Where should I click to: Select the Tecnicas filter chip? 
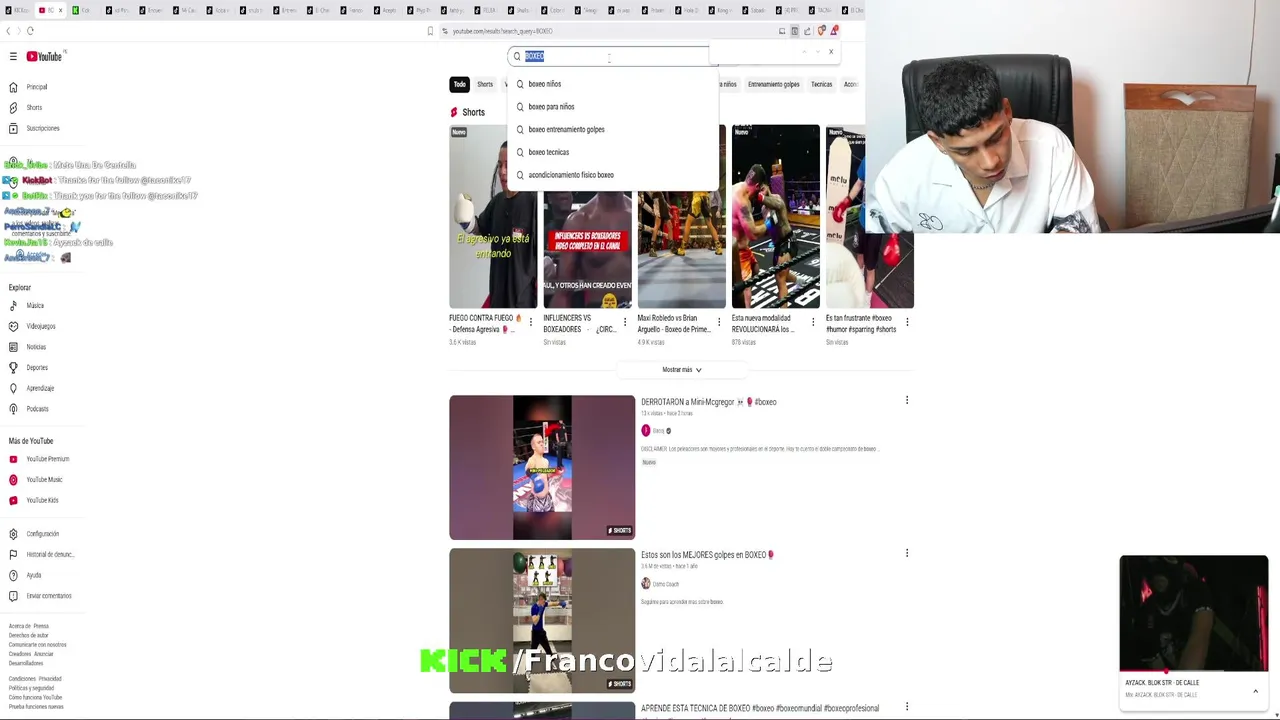[x=822, y=84]
